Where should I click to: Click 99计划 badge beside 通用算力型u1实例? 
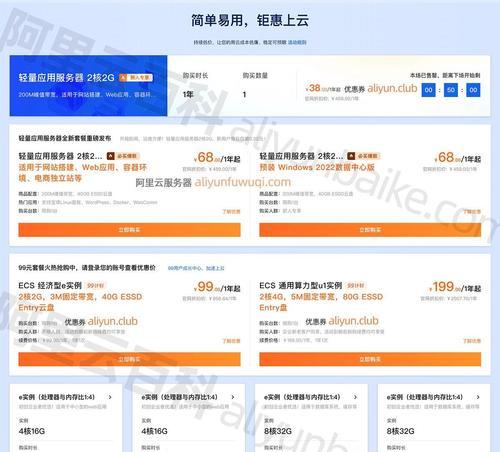click(x=356, y=286)
